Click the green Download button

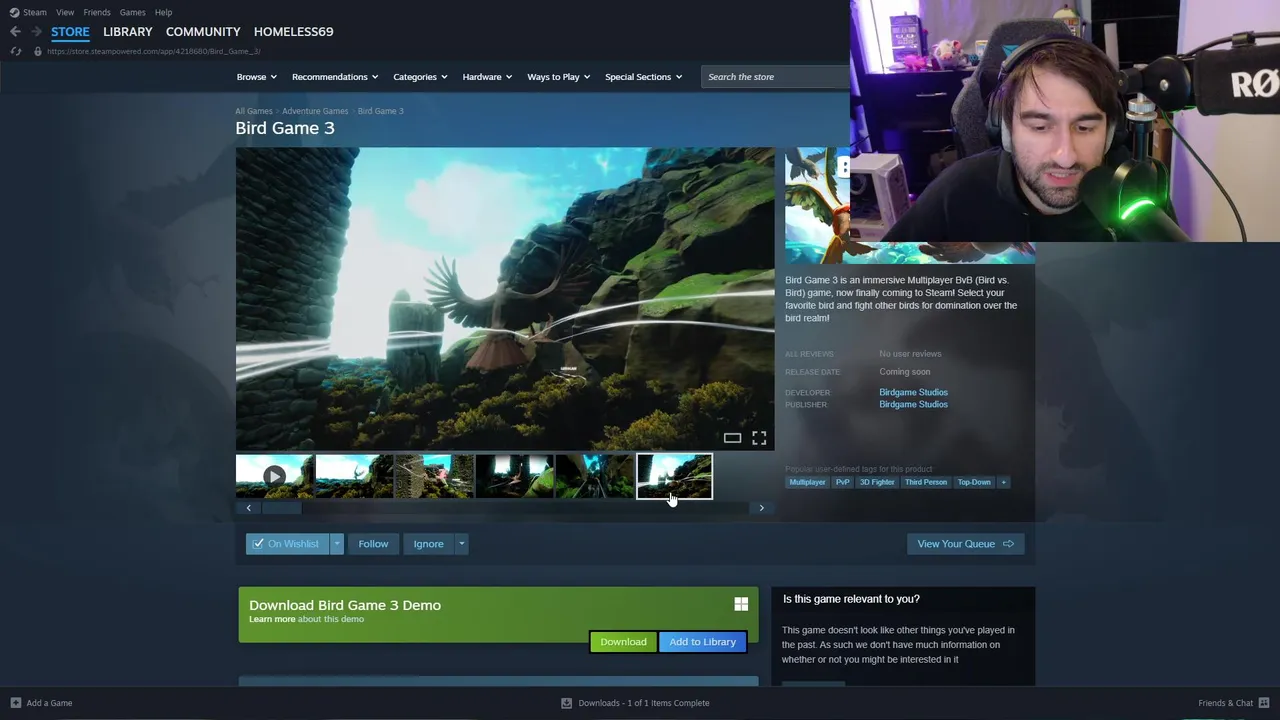point(623,642)
